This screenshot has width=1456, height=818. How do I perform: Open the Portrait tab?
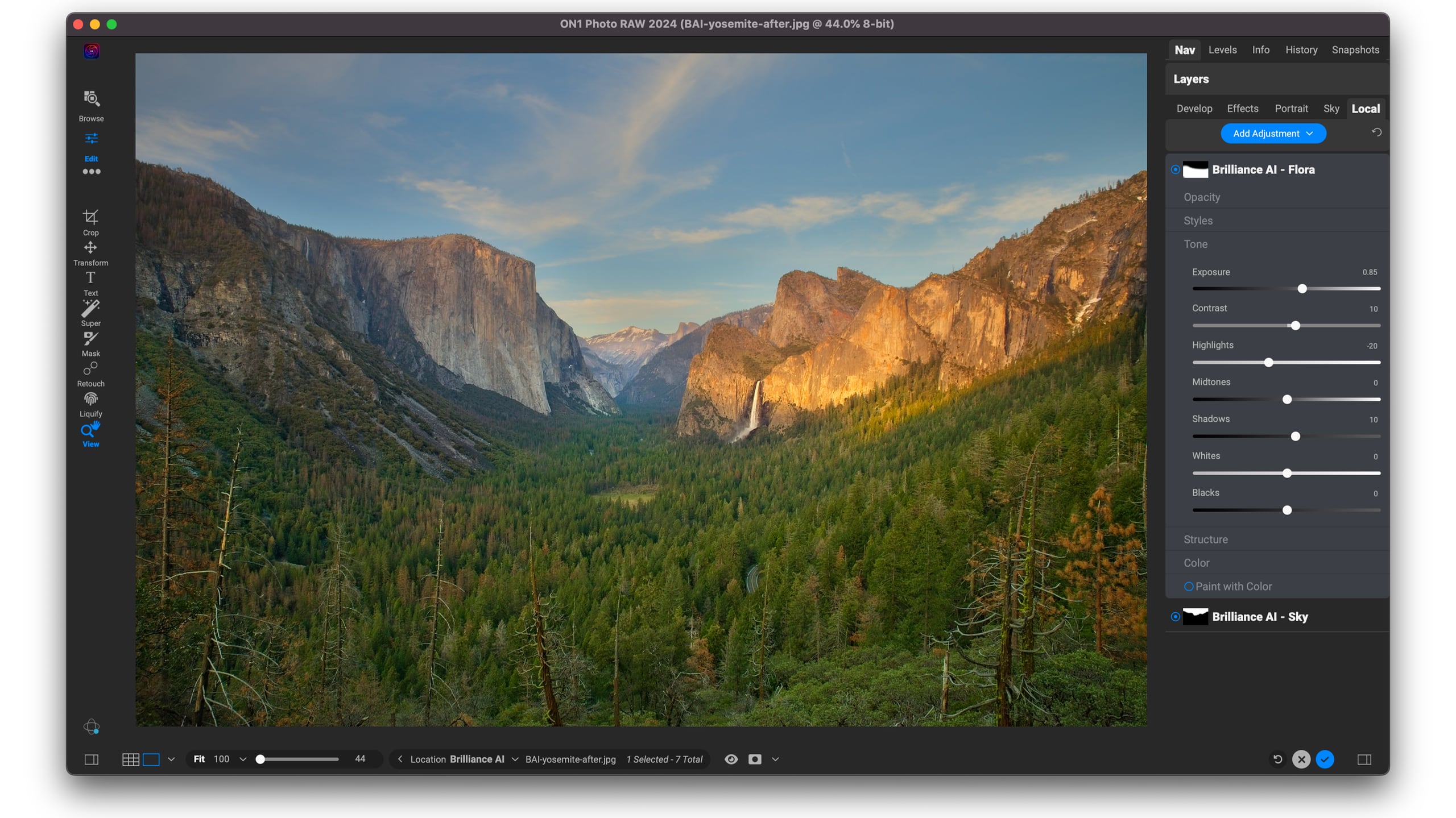point(1291,109)
